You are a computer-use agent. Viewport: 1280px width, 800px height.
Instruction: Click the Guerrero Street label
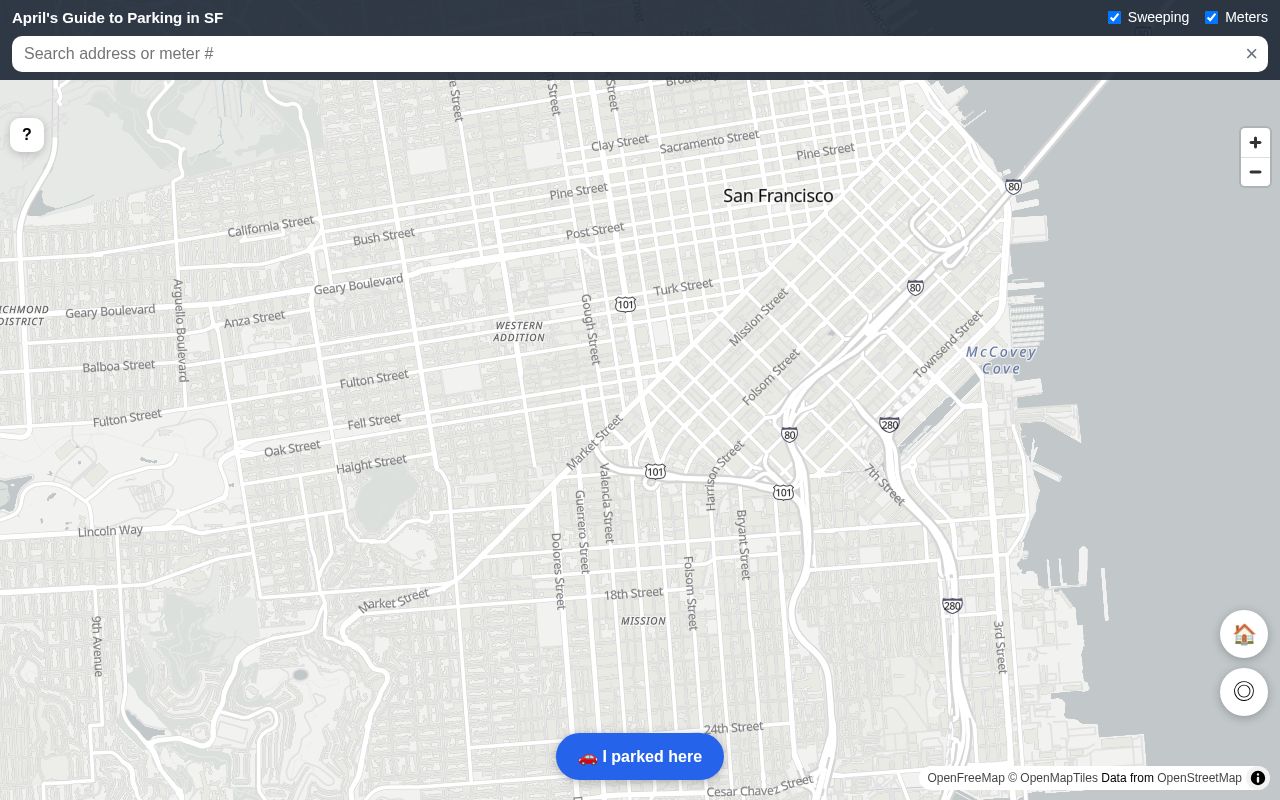(581, 531)
